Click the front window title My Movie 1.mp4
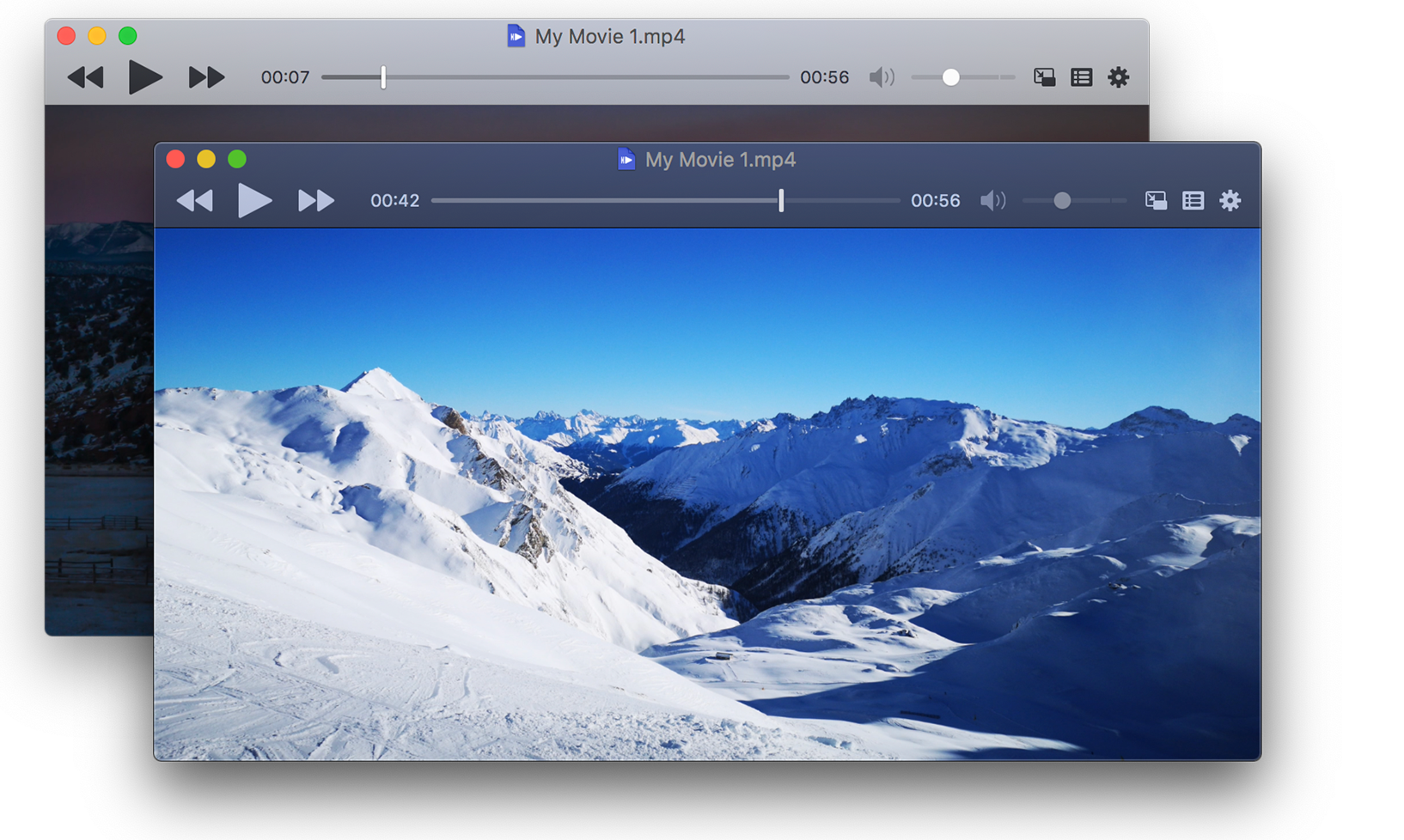 coord(720,160)
